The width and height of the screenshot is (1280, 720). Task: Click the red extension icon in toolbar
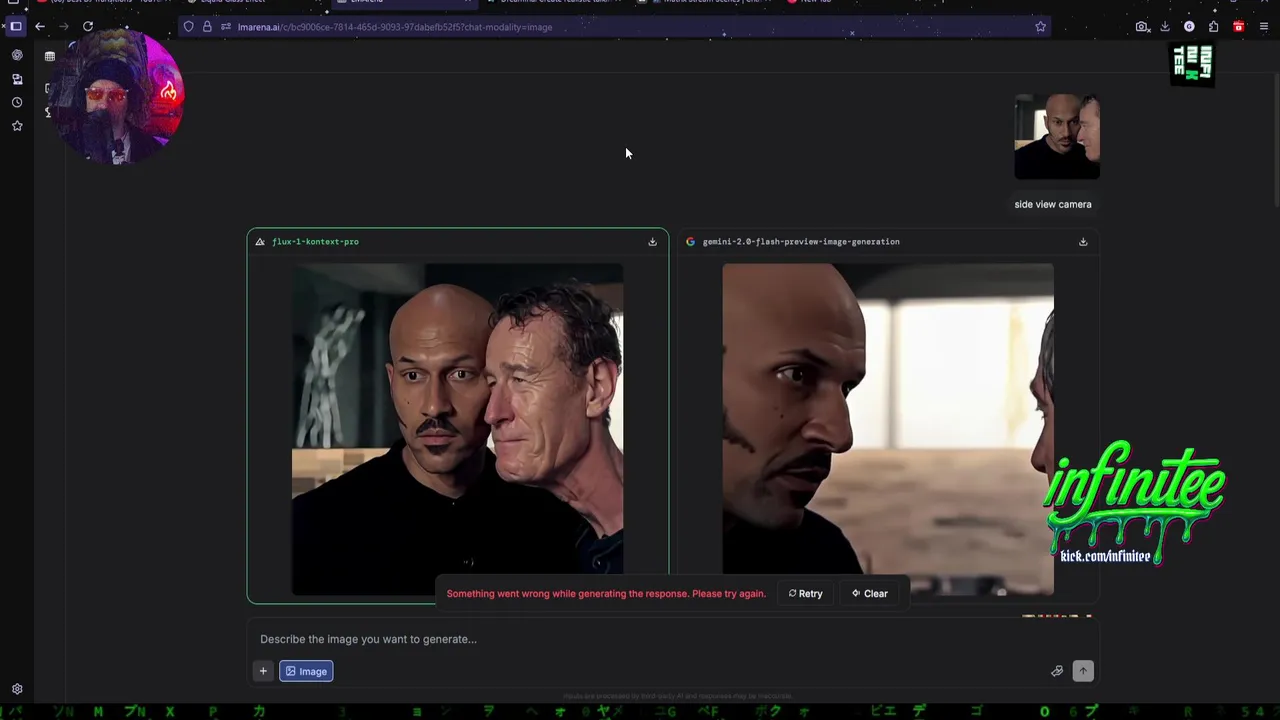tap(1238, 27)
